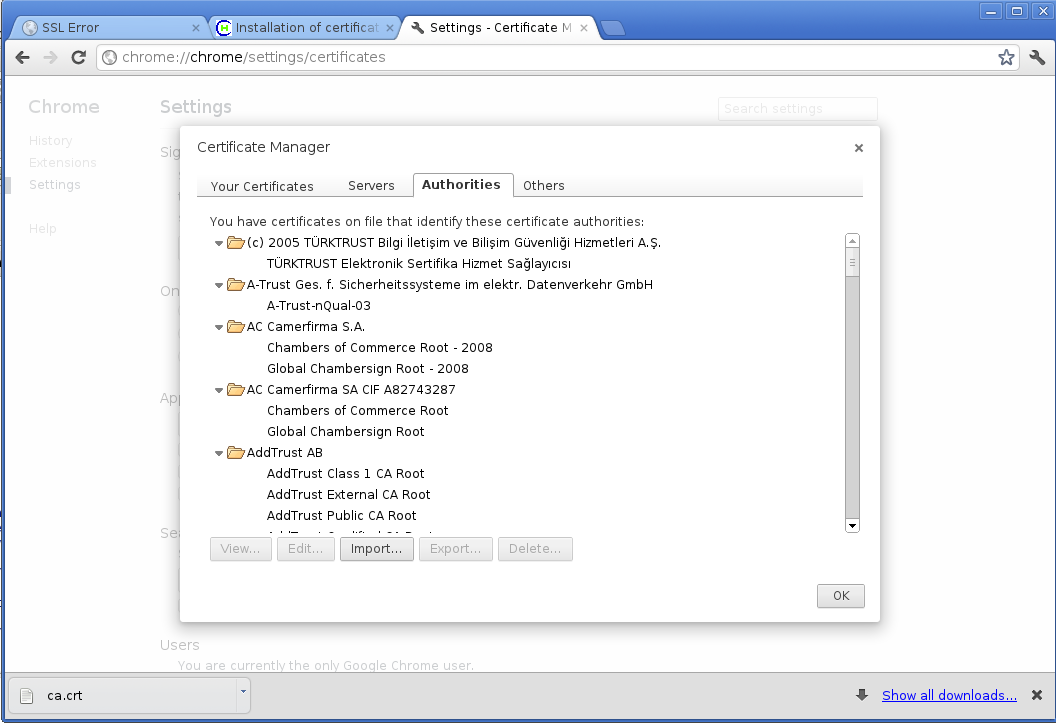Click the page icon in the address bar
This screenshot has height=723, width=1056.
click(x=110, y=58)
